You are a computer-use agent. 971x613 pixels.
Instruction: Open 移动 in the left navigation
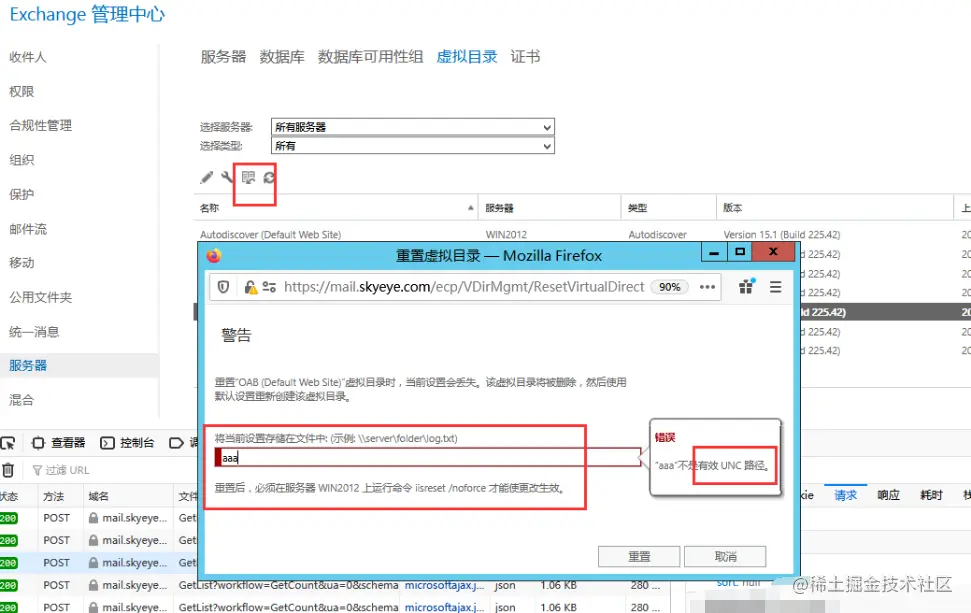[x=22, y=263]
